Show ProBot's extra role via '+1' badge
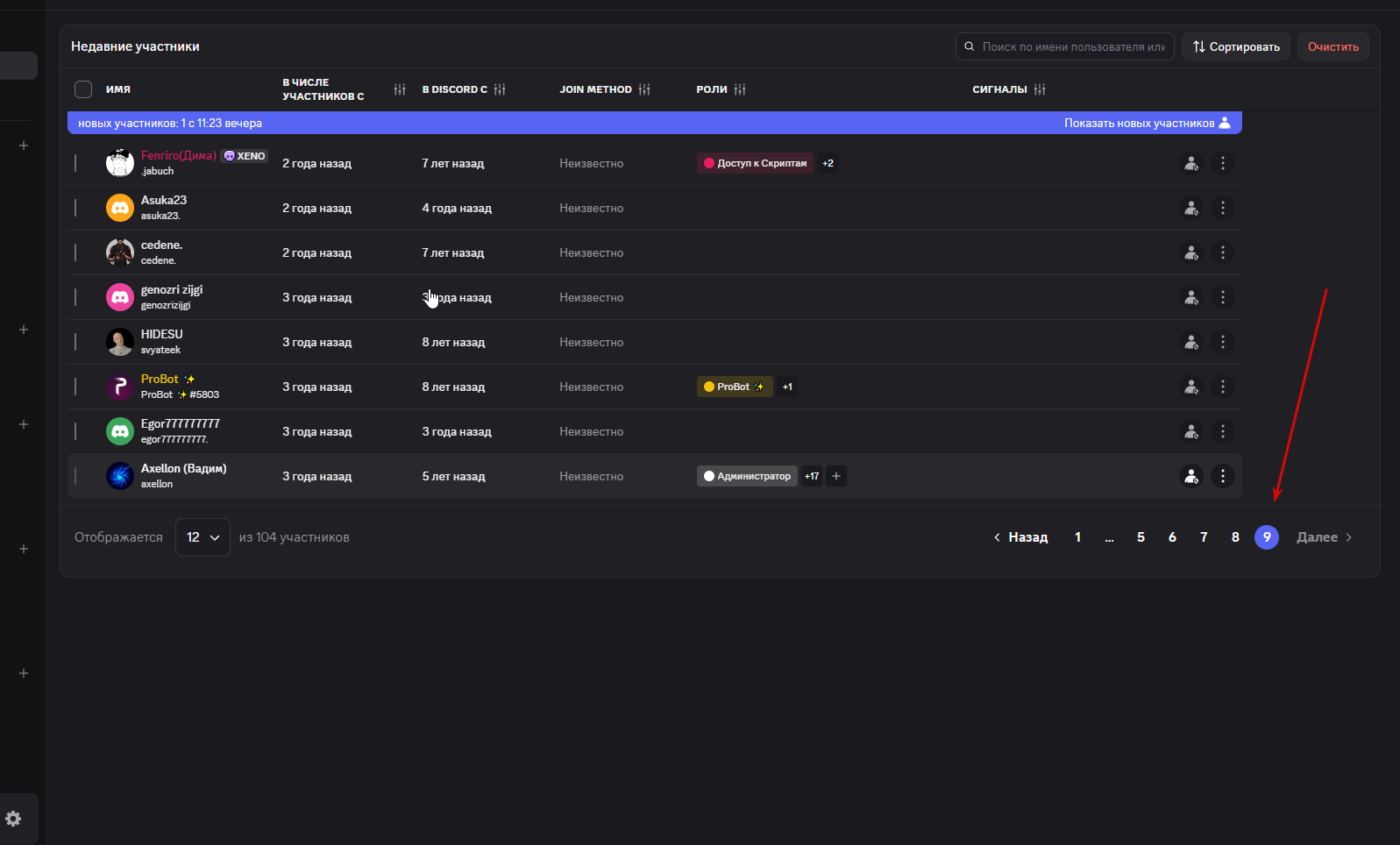 787,387
